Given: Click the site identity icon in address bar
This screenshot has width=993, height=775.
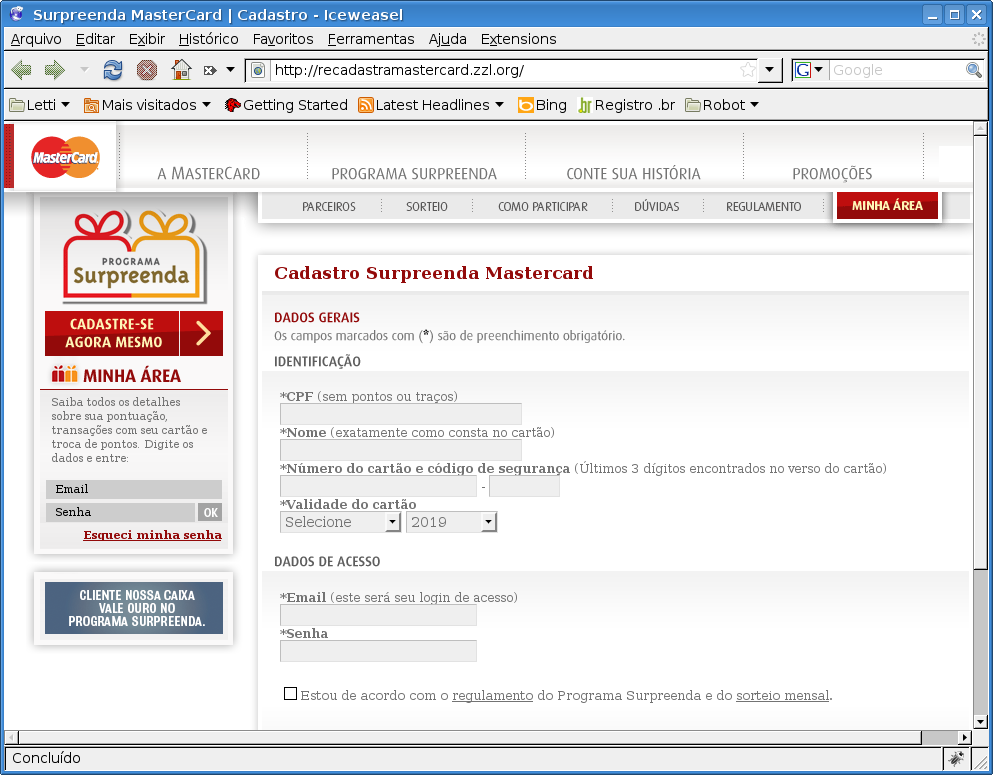Looking at the screenshot, I should pyautogui.click(x=258, y=70).
